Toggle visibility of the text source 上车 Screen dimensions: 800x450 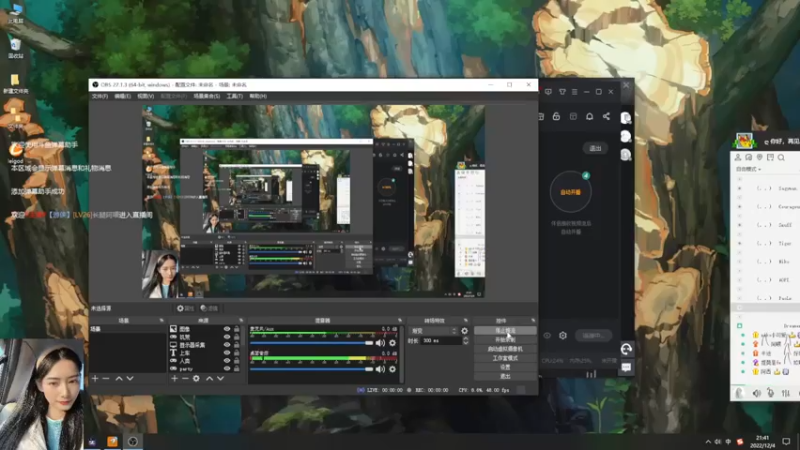pyautogui.click(x=227, y=353)
